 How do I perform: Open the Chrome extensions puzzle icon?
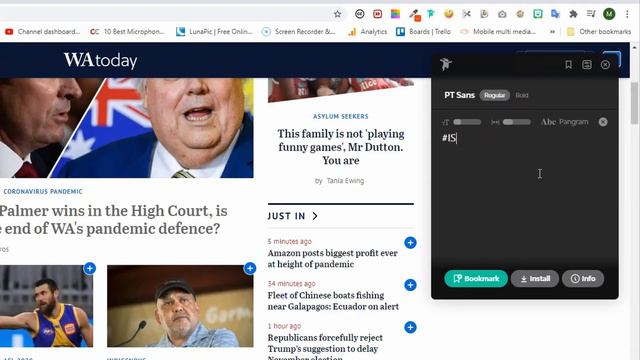coord(573,14)
